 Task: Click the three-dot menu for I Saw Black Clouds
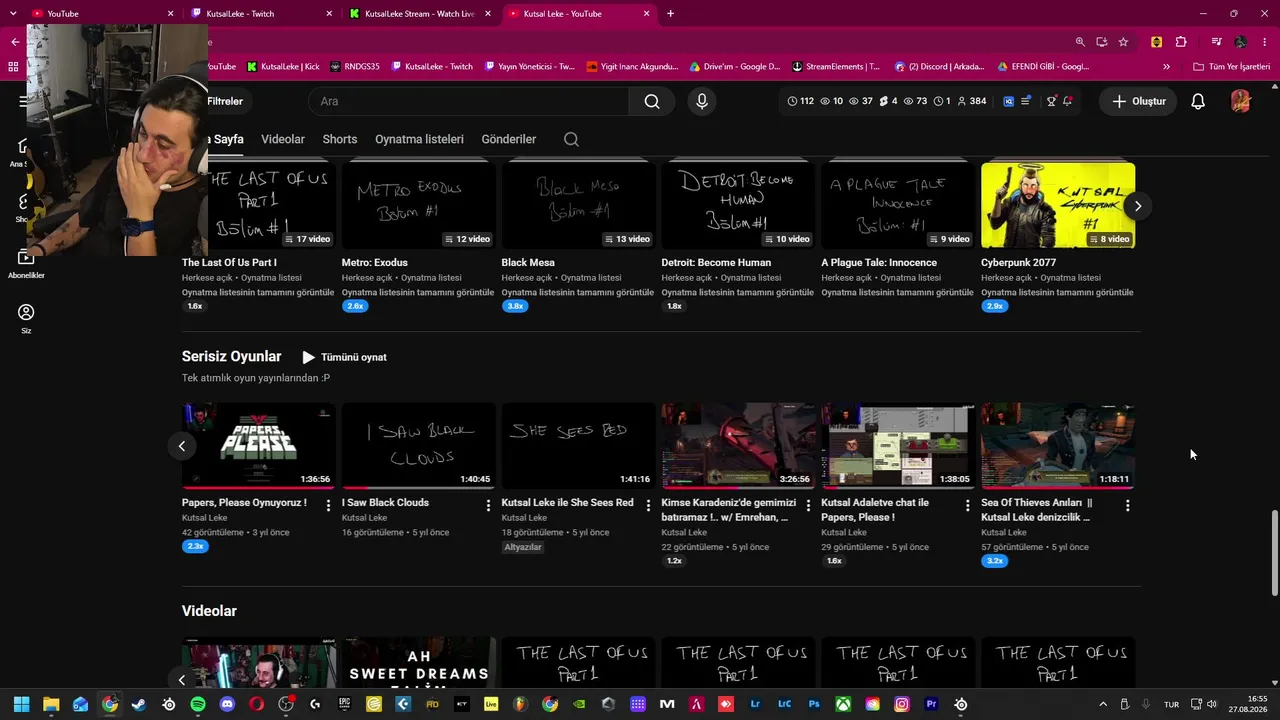pyautogui.click(x=488, y=505)
